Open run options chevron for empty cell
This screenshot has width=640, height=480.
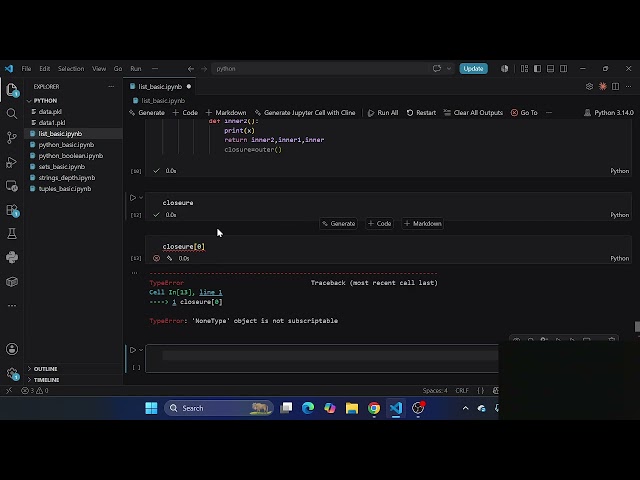[141, 350]
